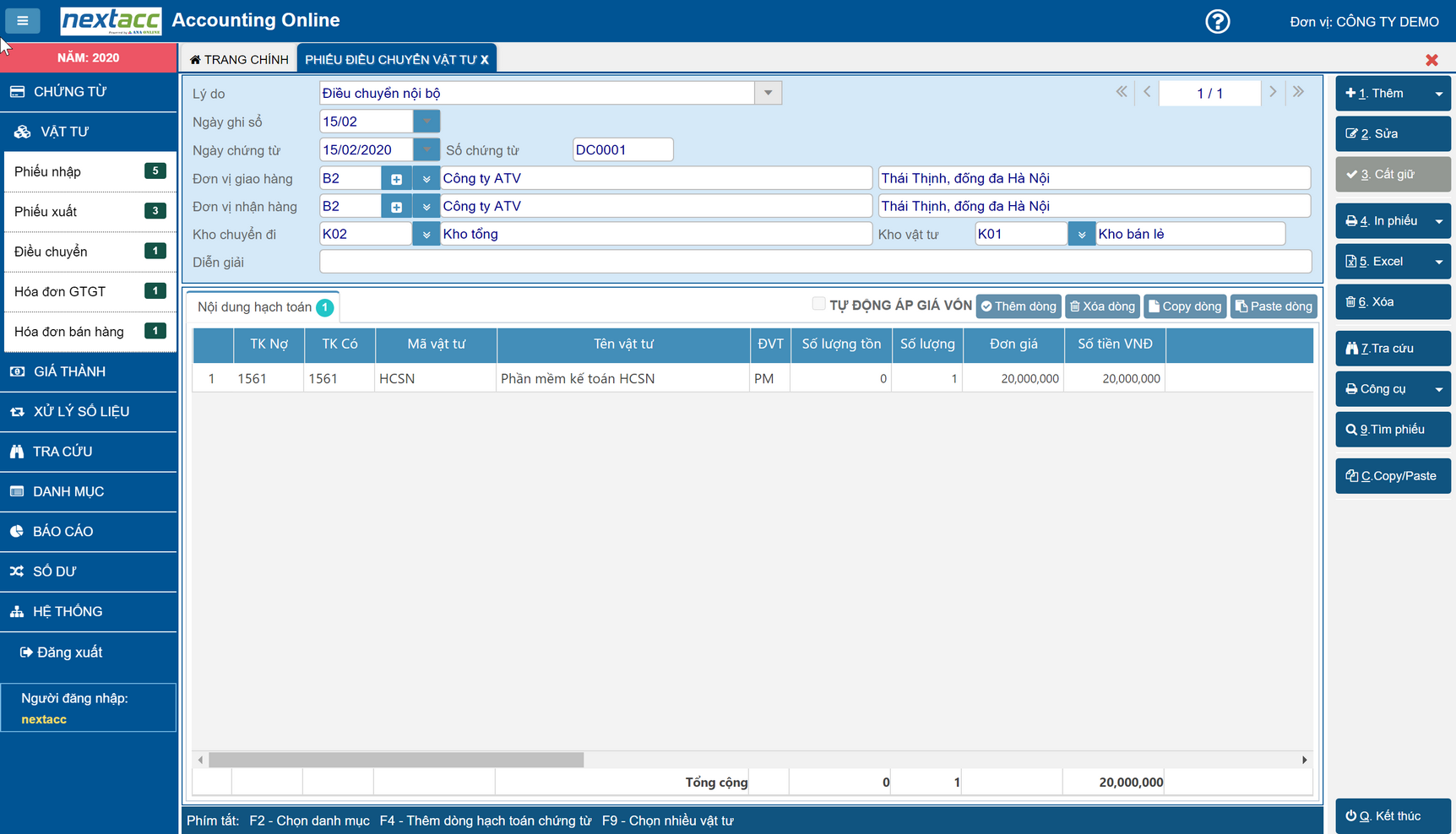Open the Kho chuyển đi dropdown
Screen dimensions: 1456x834
(426, 235)
